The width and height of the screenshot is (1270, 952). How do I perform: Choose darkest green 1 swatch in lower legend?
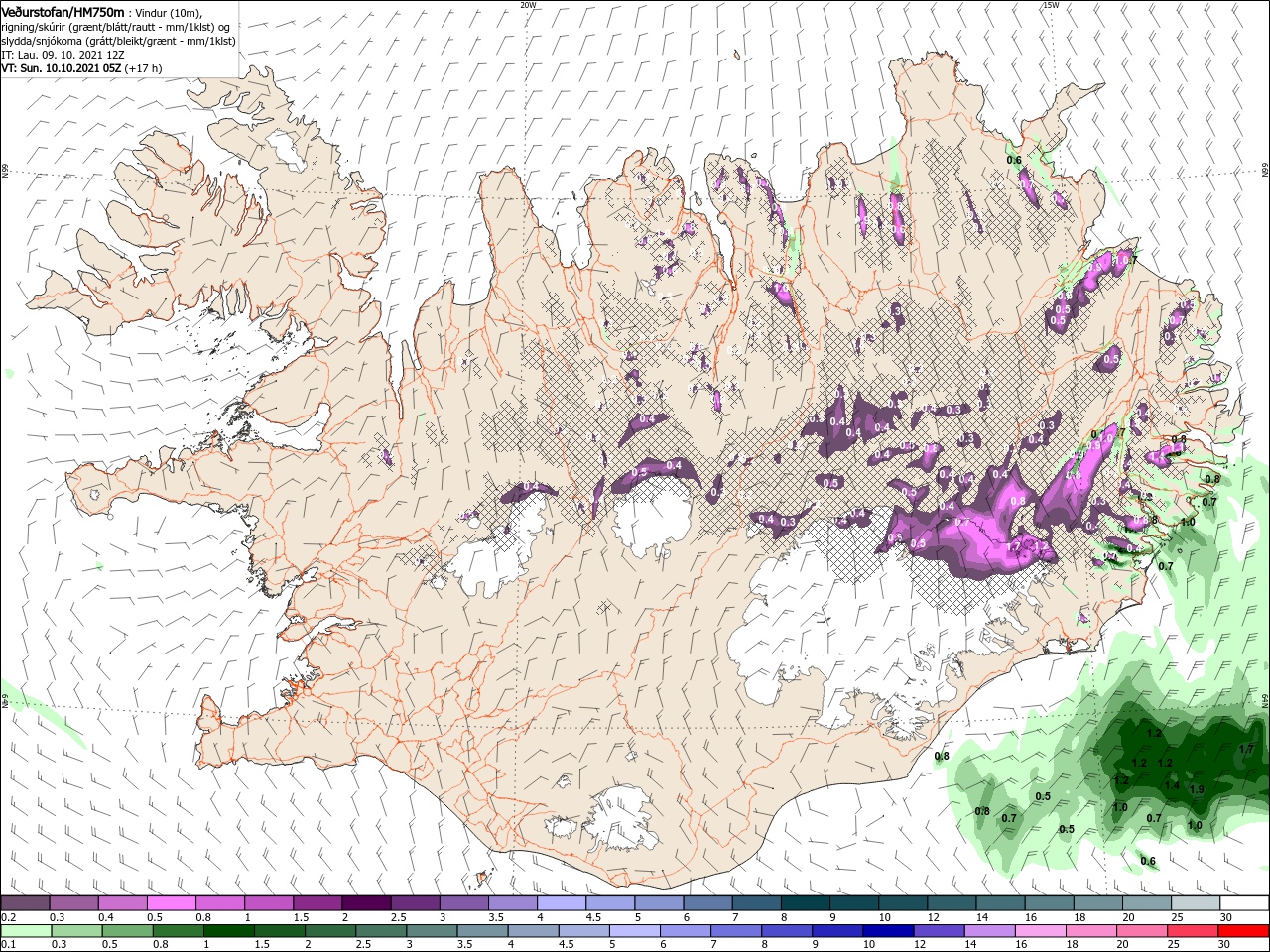click(228, 930)
